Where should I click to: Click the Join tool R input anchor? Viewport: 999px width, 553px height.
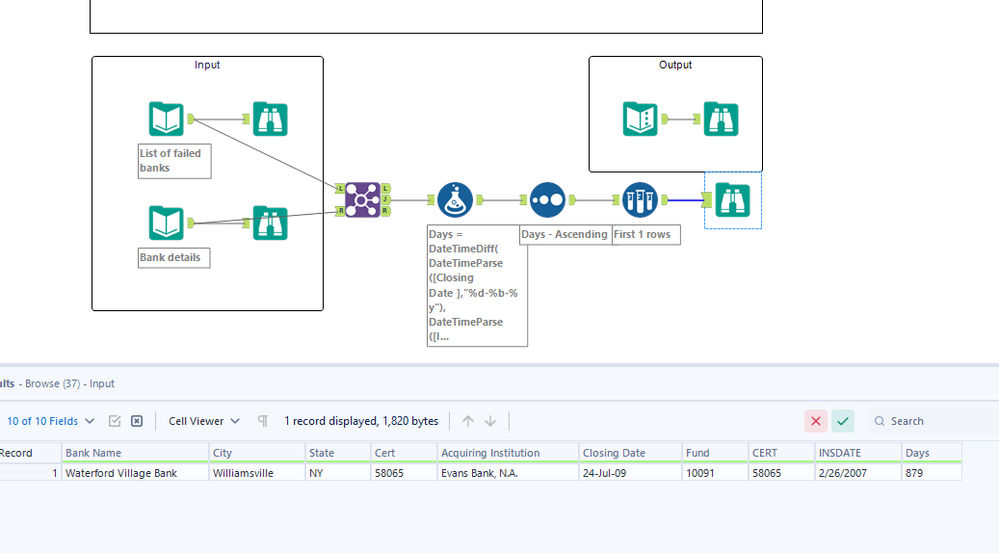click(340, 211)
